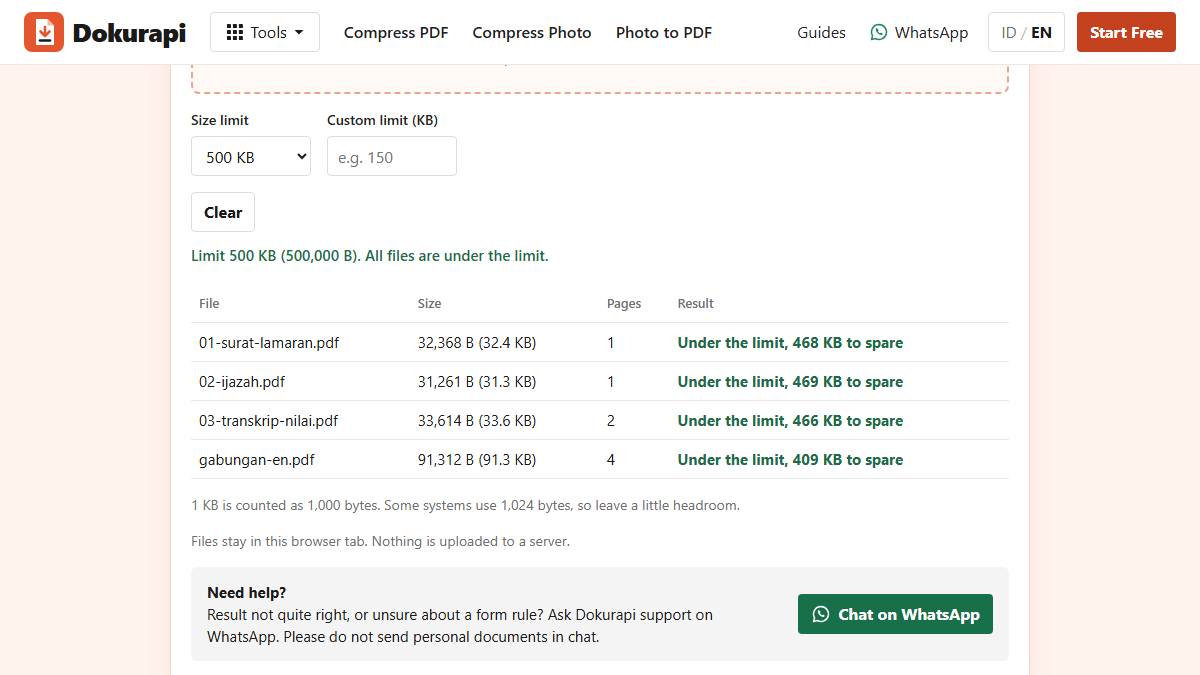The image size is (1200, 675).
Task: Click WhatsApp icon on Chat button
Action: (x=821, y=614)
